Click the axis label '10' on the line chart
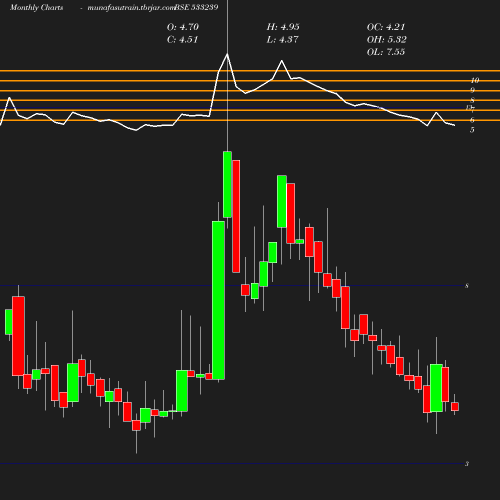This screenshot has height=500, width=500. click(475, 80)
